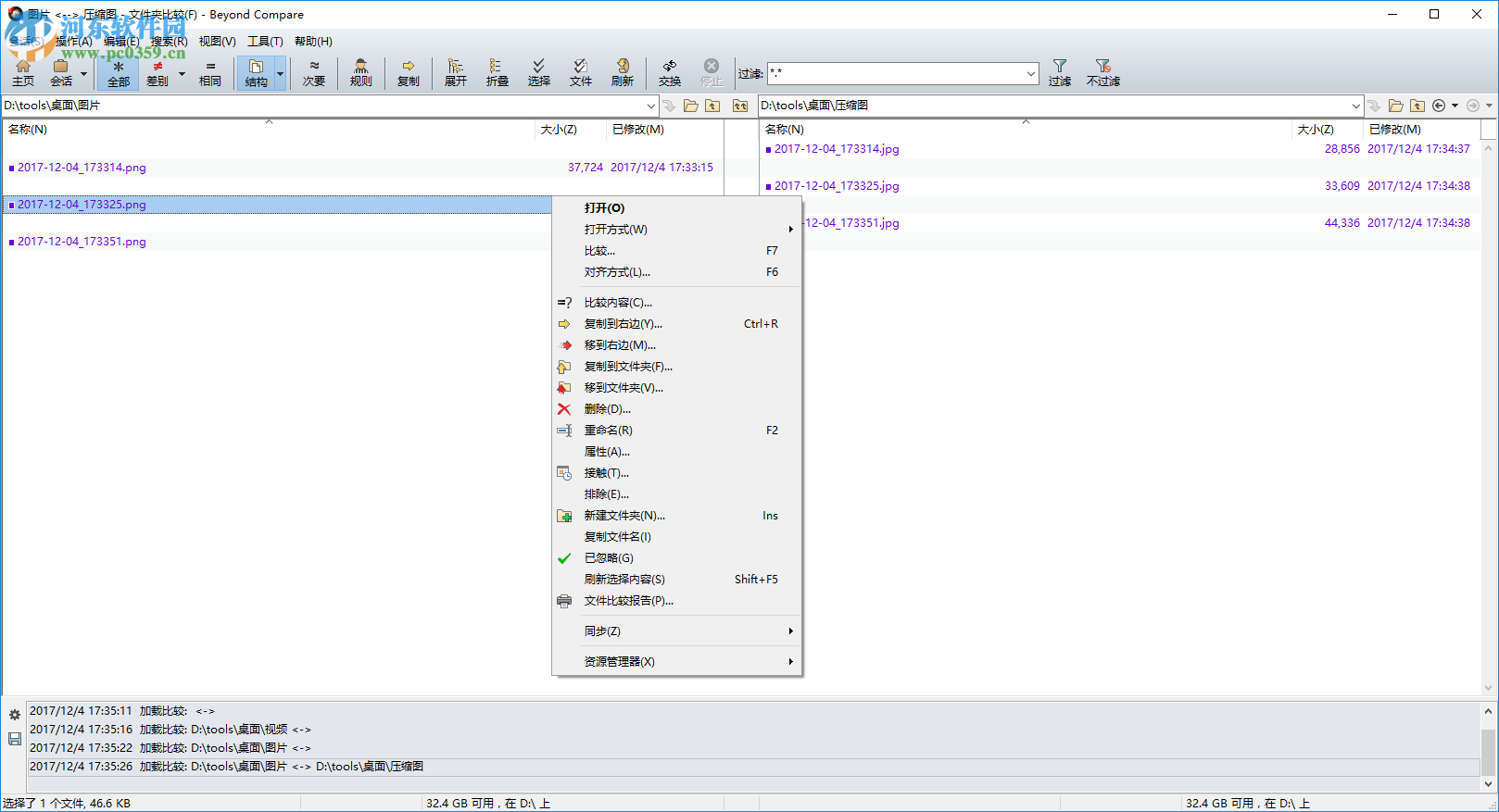Screen dimensions: 1499x812
Task: Expand the 同步(Z) submenu
Action: 676,631
